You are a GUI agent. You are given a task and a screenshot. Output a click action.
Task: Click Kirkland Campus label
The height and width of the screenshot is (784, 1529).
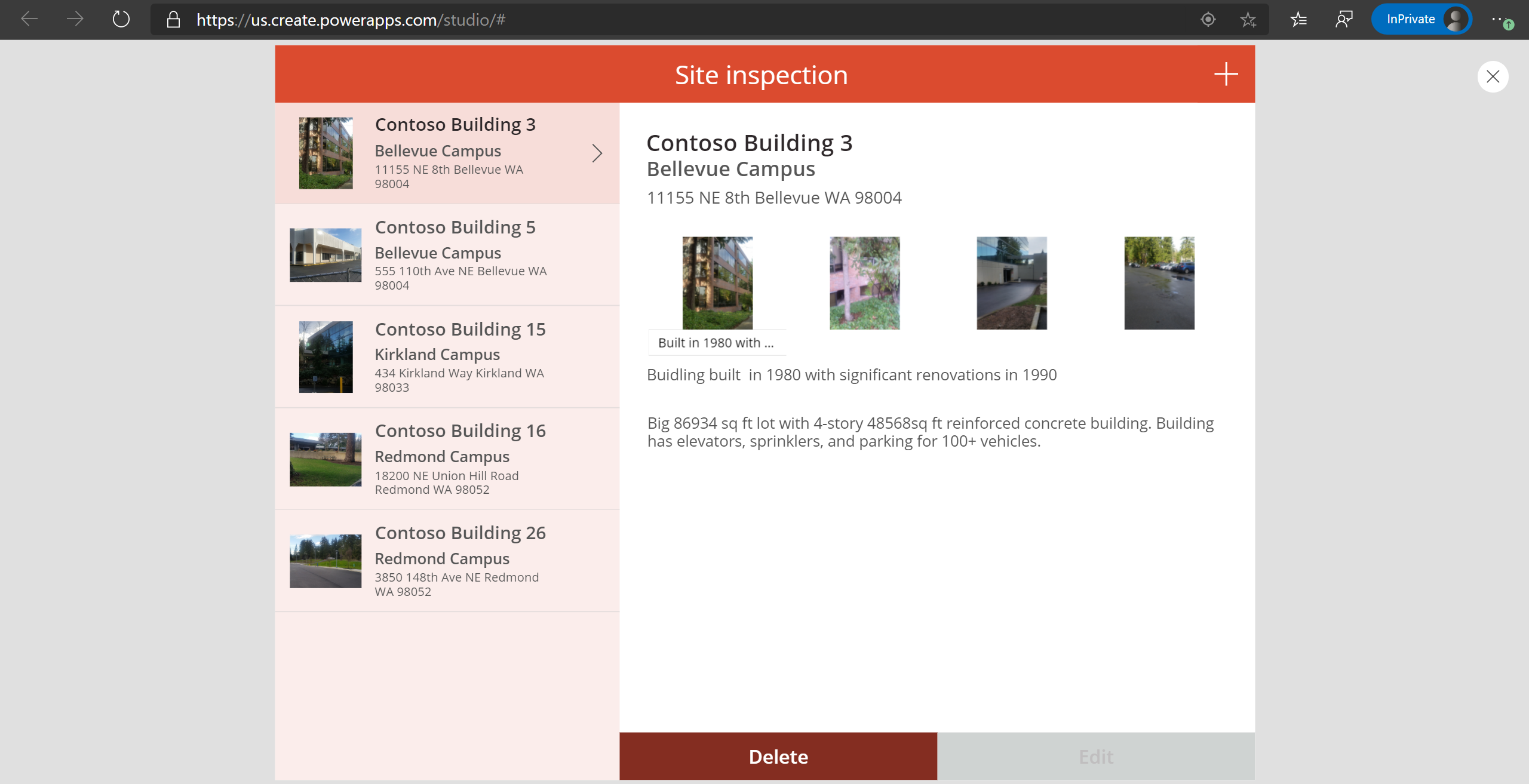coord(437,355)
